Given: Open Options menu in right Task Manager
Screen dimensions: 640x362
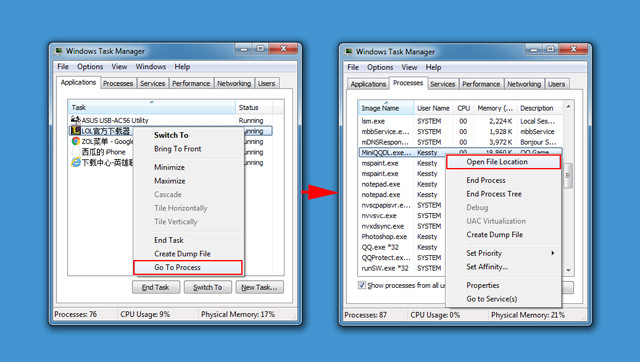Looking at the screenshot, I should pyautogui.click(x=380, y=67).
